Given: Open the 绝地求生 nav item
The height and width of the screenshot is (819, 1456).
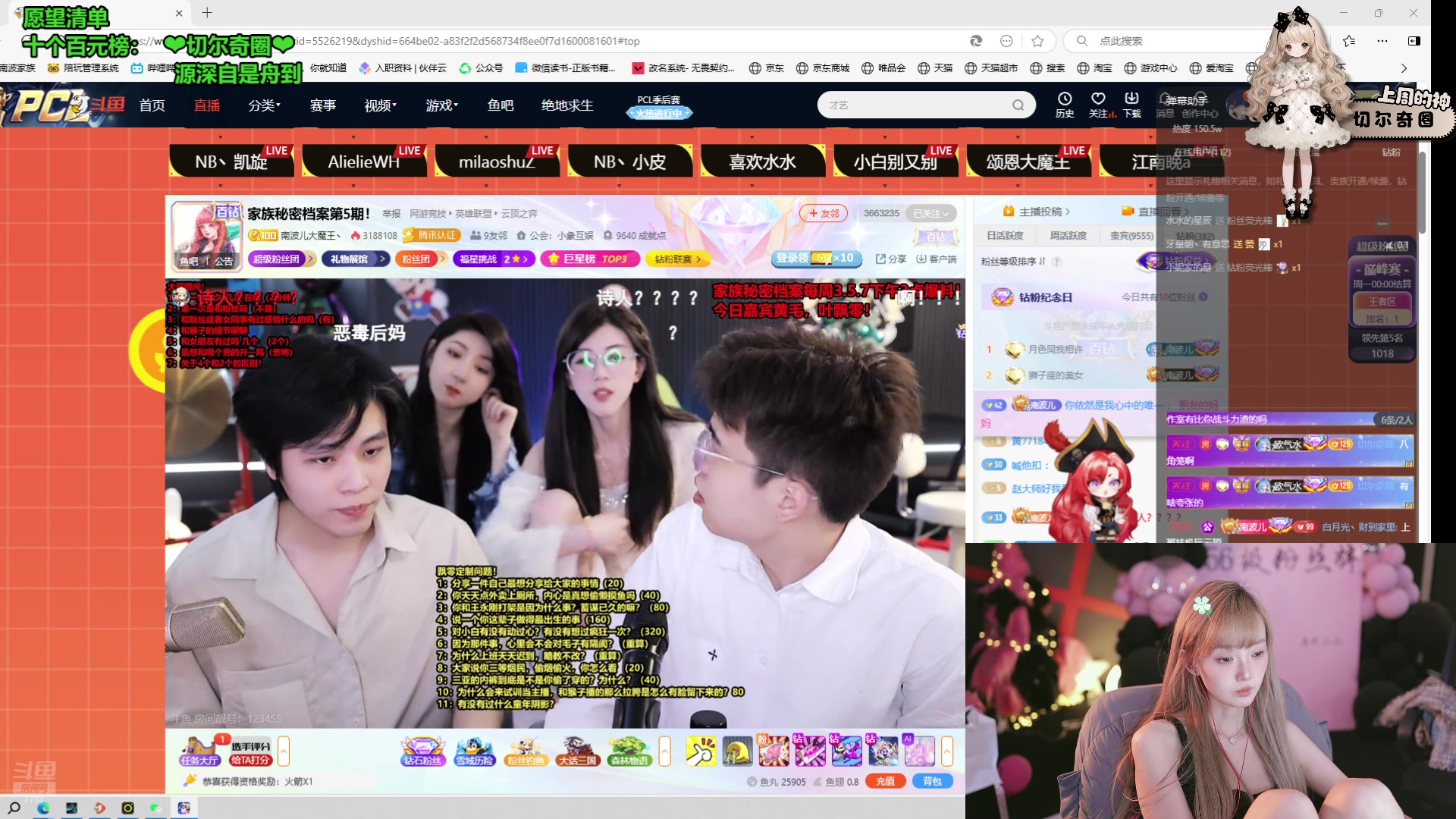Looking at the screenshot, I should [567, 105].
